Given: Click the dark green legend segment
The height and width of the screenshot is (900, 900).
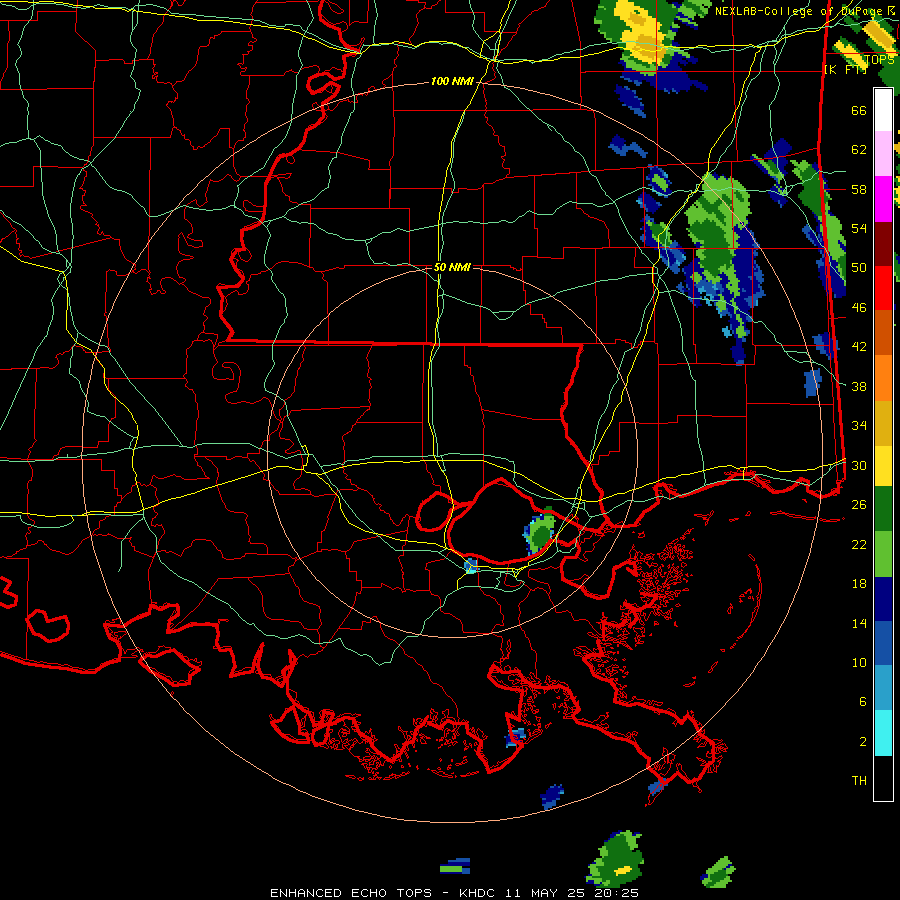Looking at the screenshot, I should (883, 509).
